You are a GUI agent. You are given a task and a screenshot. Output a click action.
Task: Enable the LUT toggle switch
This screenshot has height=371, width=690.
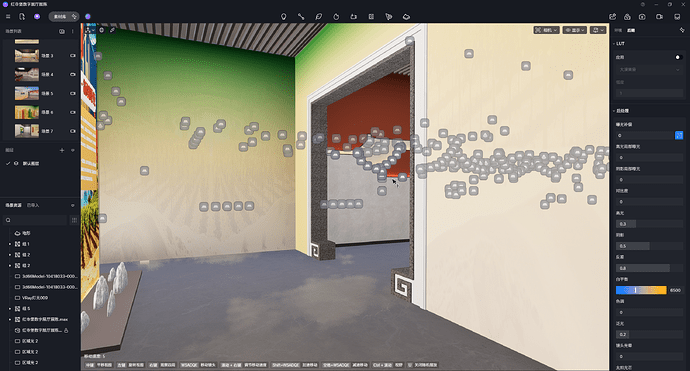coord(678,57)
